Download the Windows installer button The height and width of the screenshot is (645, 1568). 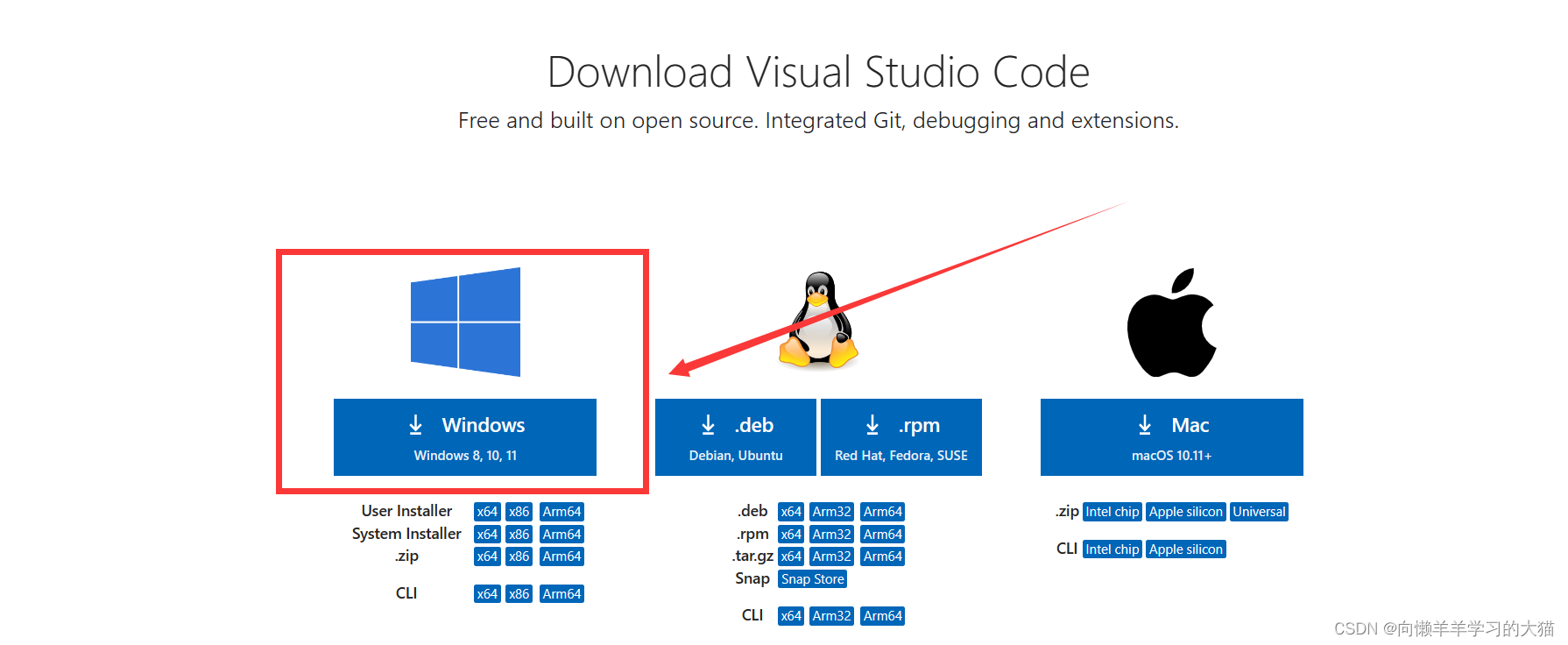(x=465, y=437)
